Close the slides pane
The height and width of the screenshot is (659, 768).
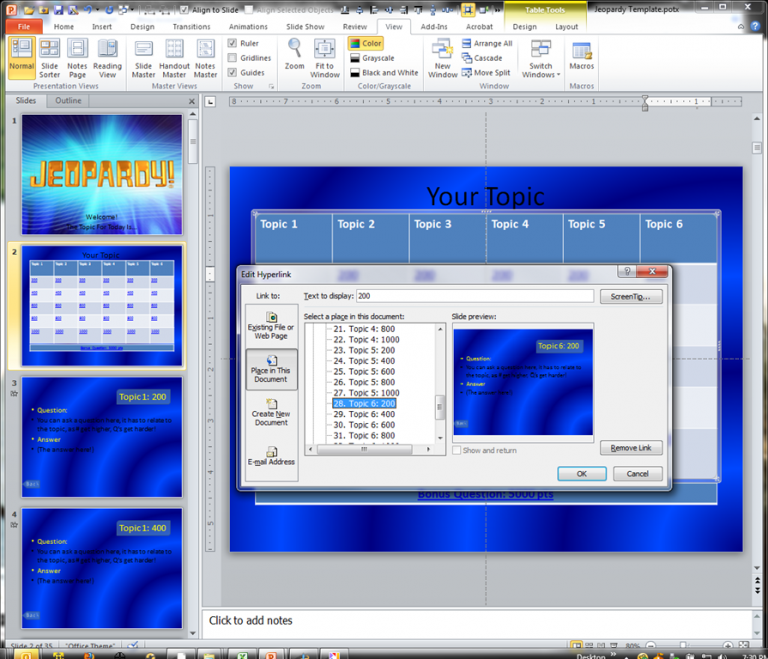click(192, 101)
